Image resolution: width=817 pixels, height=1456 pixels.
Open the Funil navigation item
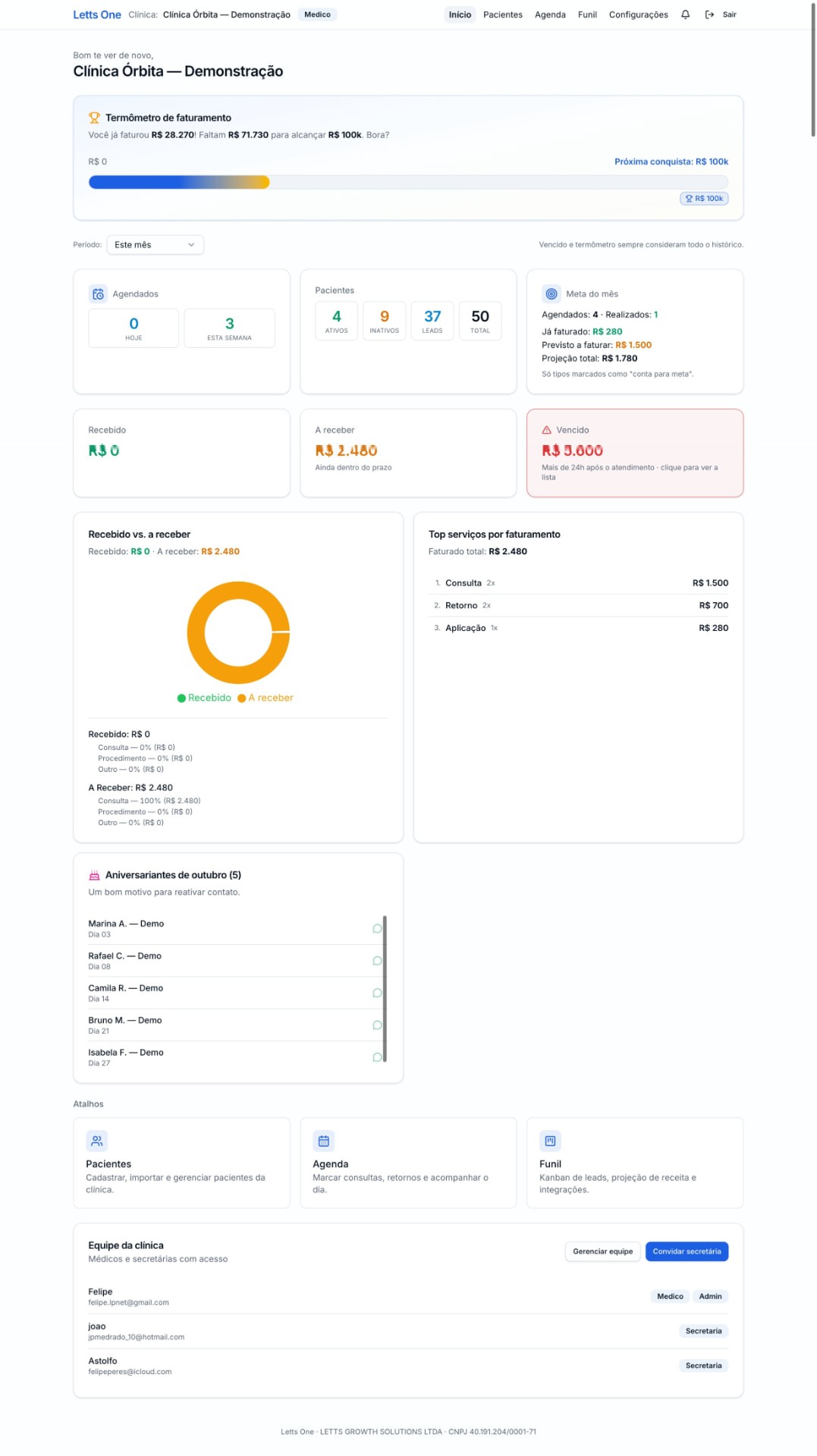pyautogui.click(x=587, y=14)
